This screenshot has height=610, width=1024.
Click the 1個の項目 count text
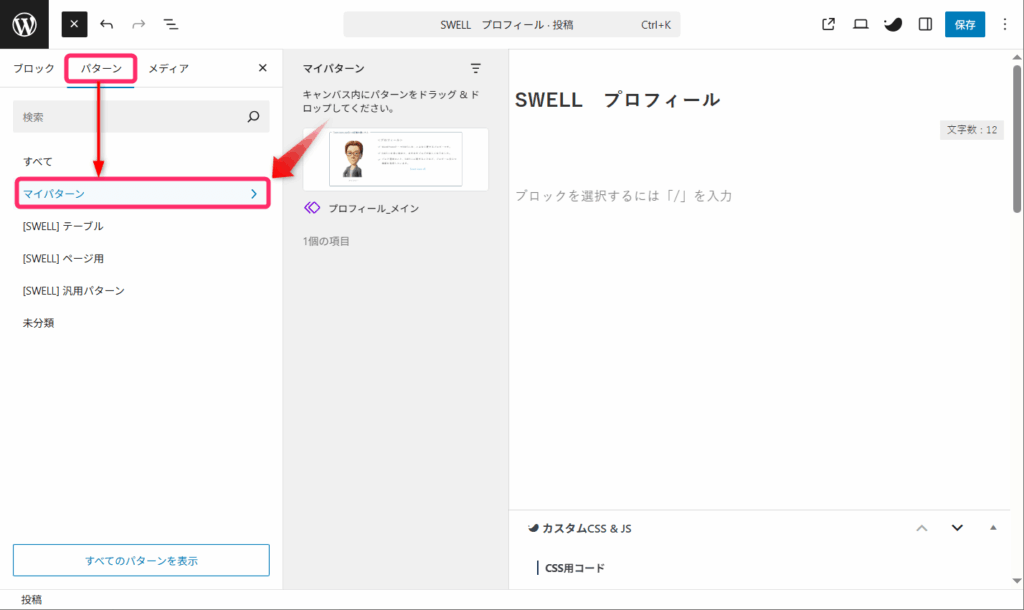326,241
